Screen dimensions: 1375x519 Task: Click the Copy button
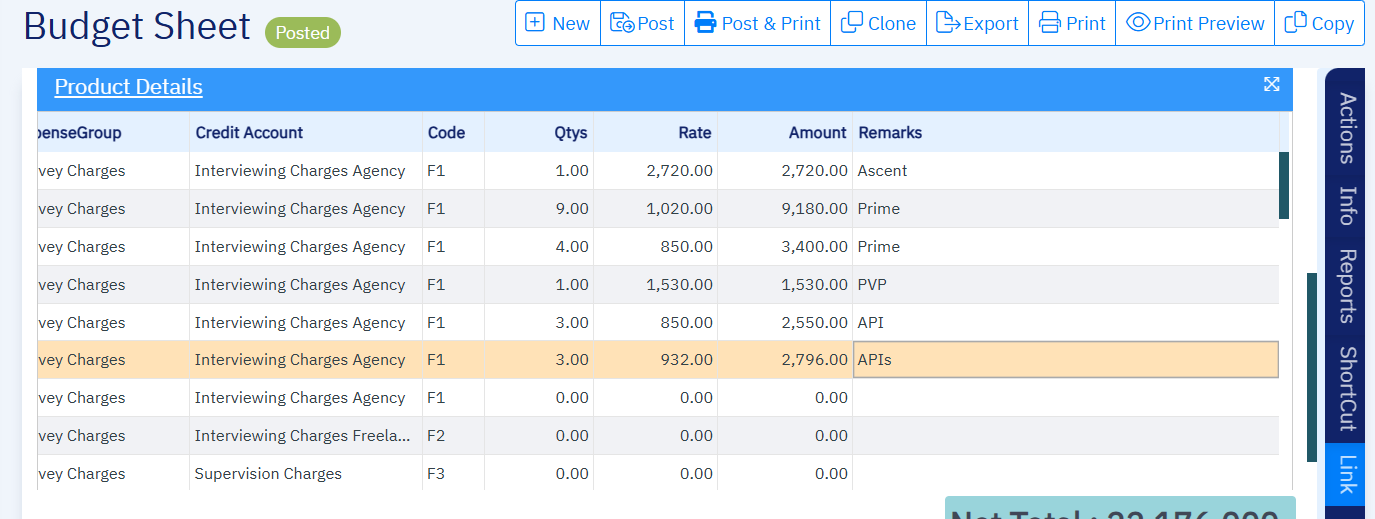coord(1319,23)
